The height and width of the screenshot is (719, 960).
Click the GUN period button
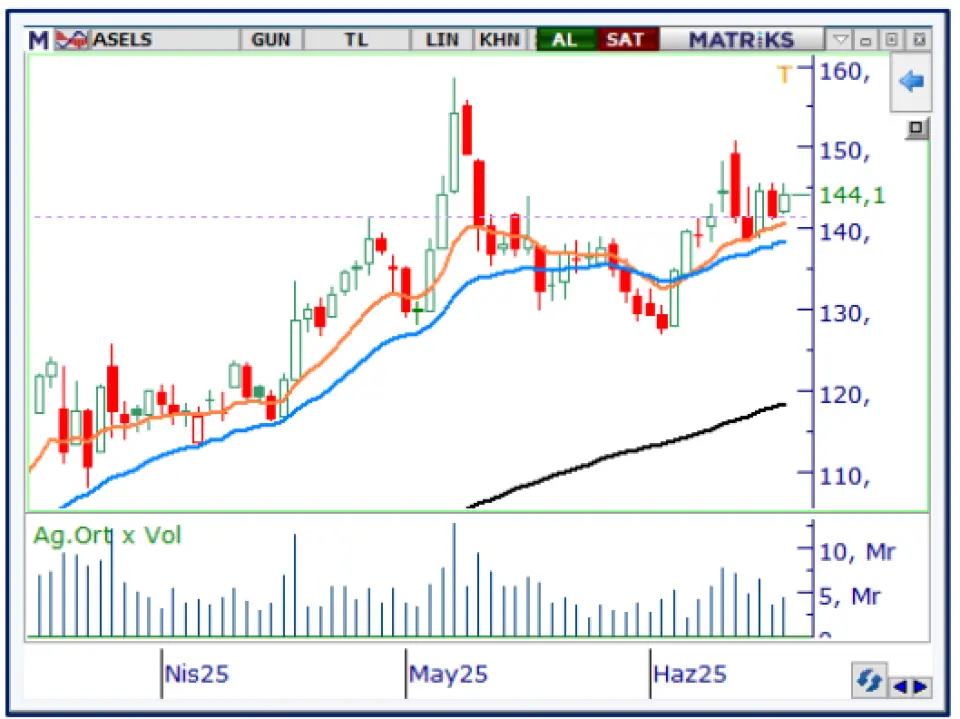(271, 40)
